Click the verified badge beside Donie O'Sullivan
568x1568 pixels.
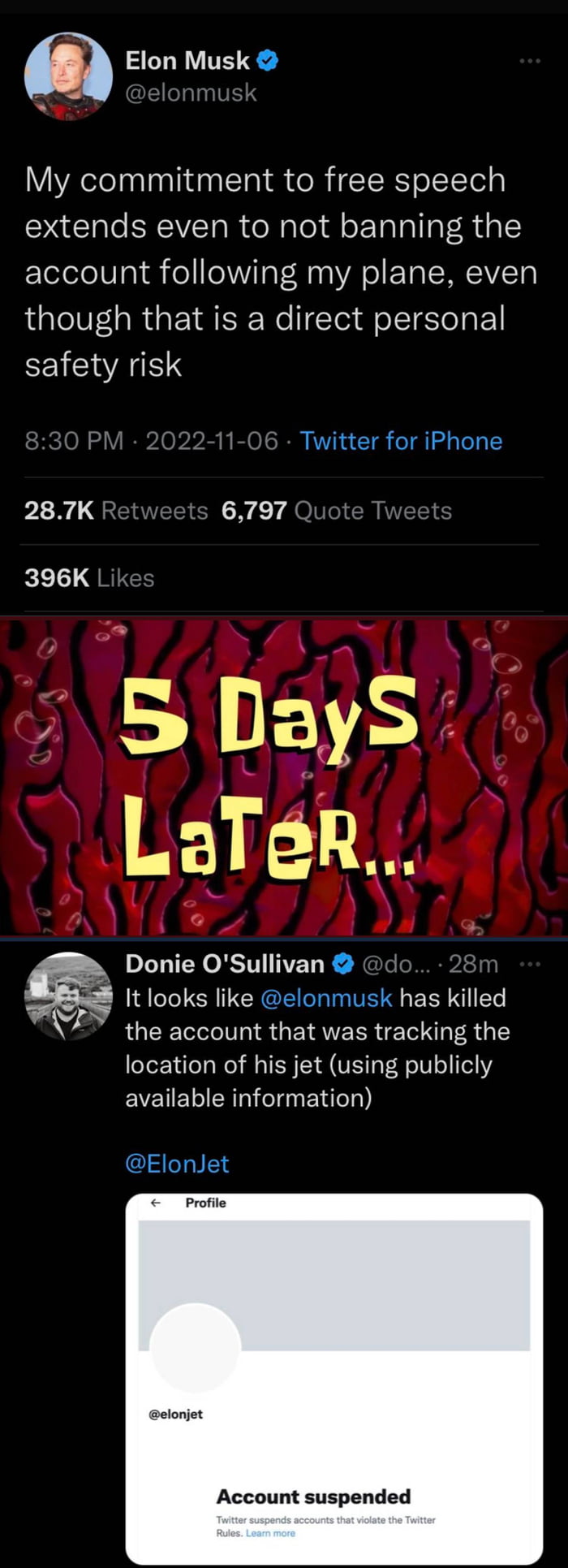[342, 964]
